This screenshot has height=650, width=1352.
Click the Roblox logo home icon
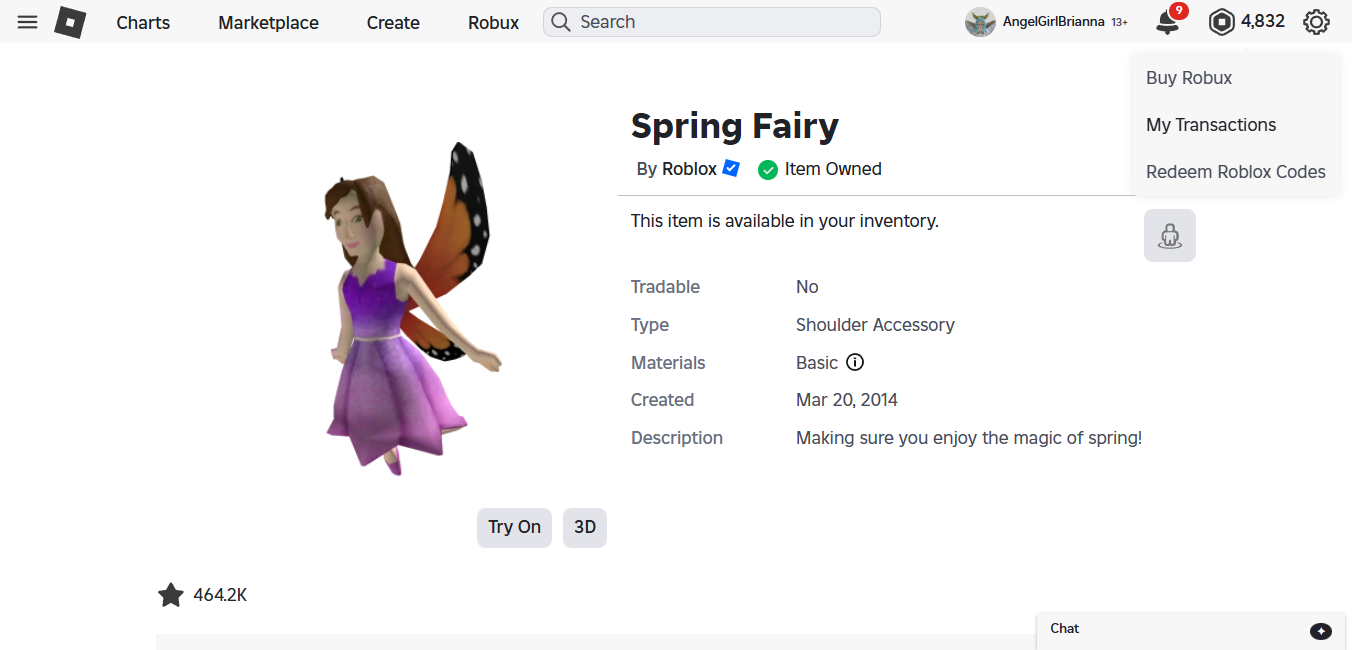(70, 22)
